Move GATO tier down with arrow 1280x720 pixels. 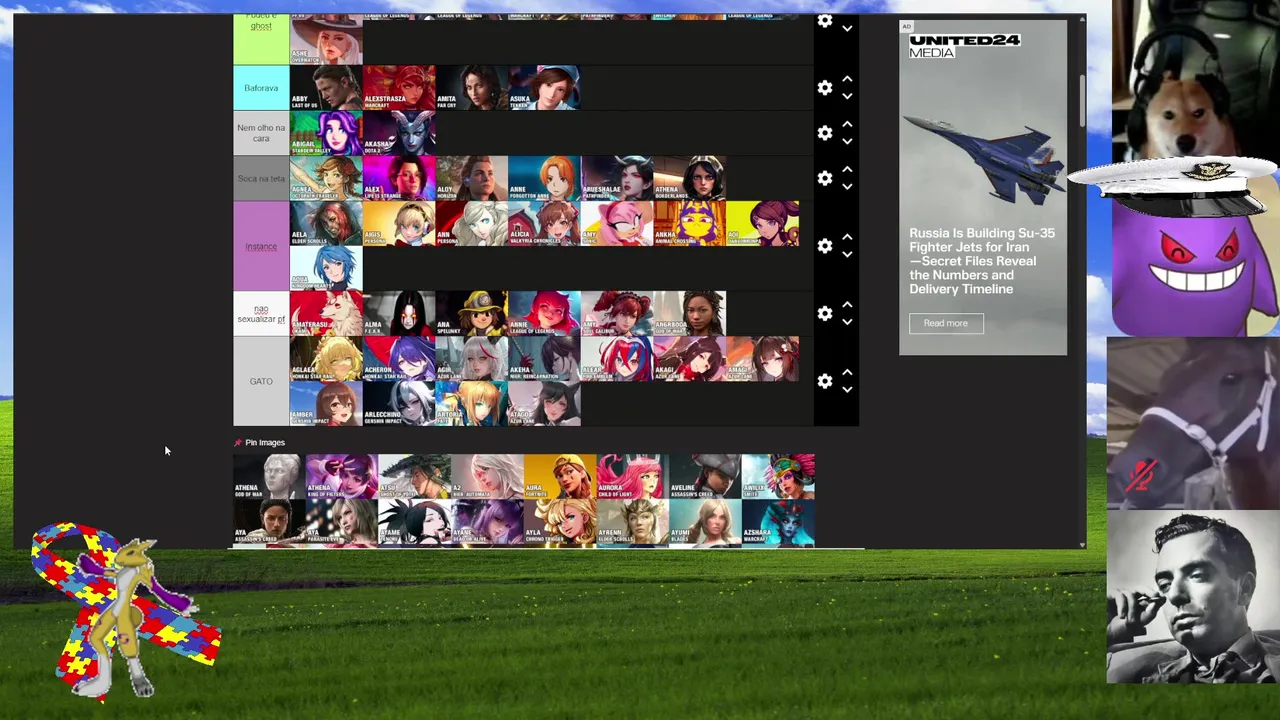pos(847,390)
